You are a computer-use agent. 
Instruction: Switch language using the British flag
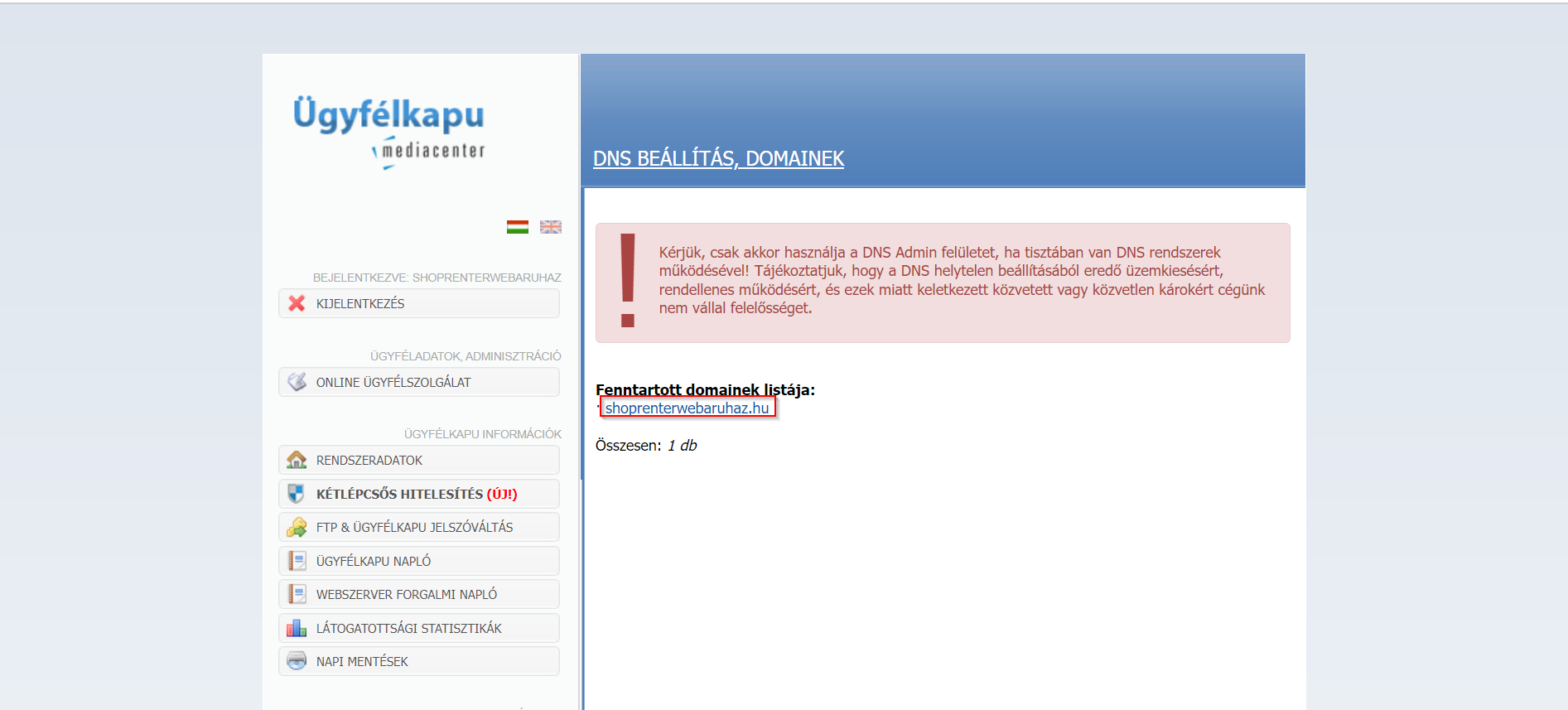coord(551,227)
